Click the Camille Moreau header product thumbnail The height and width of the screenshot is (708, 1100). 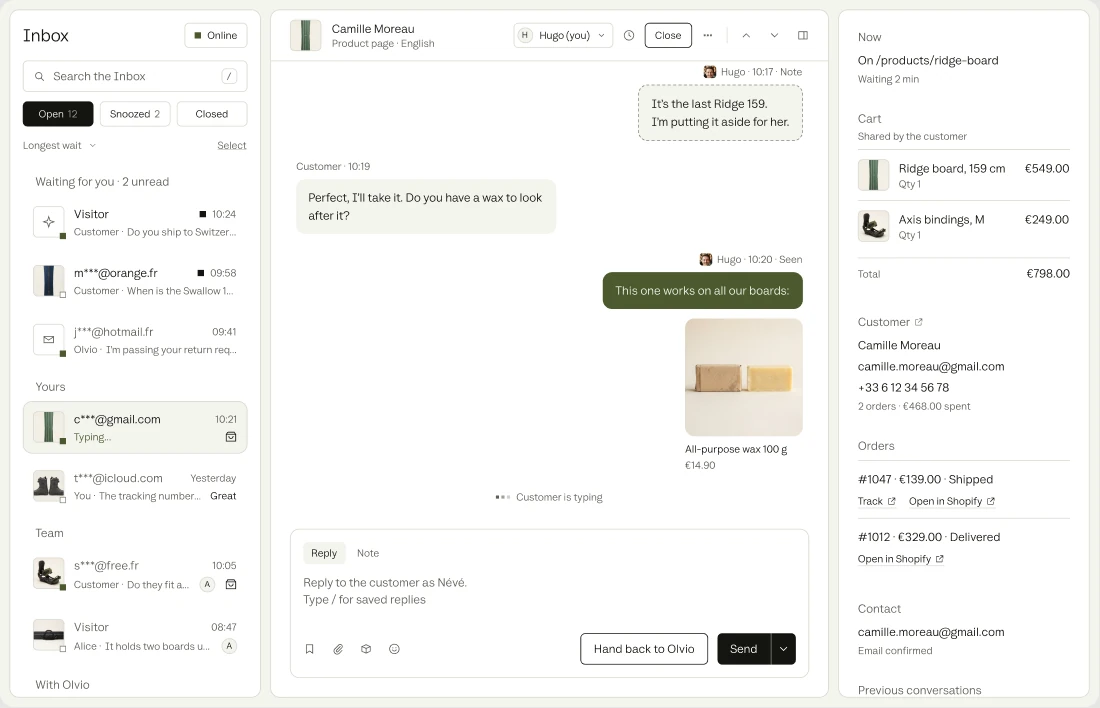click(x=306, y=35)
